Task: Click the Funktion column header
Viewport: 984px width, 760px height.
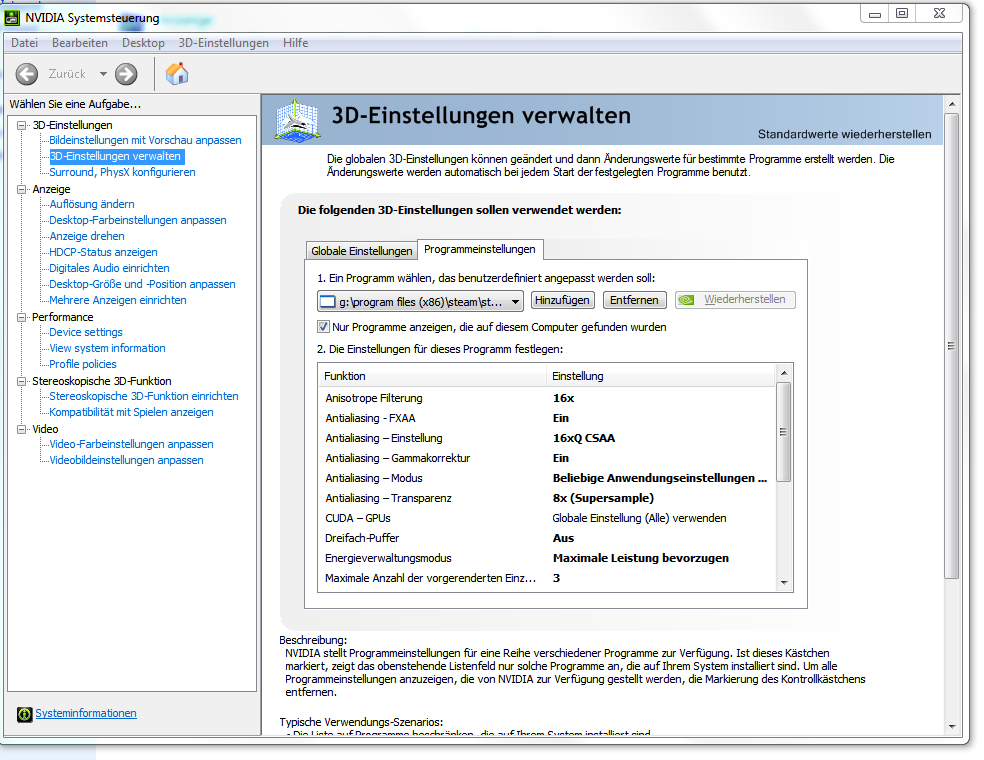Action: coord(432,376)
